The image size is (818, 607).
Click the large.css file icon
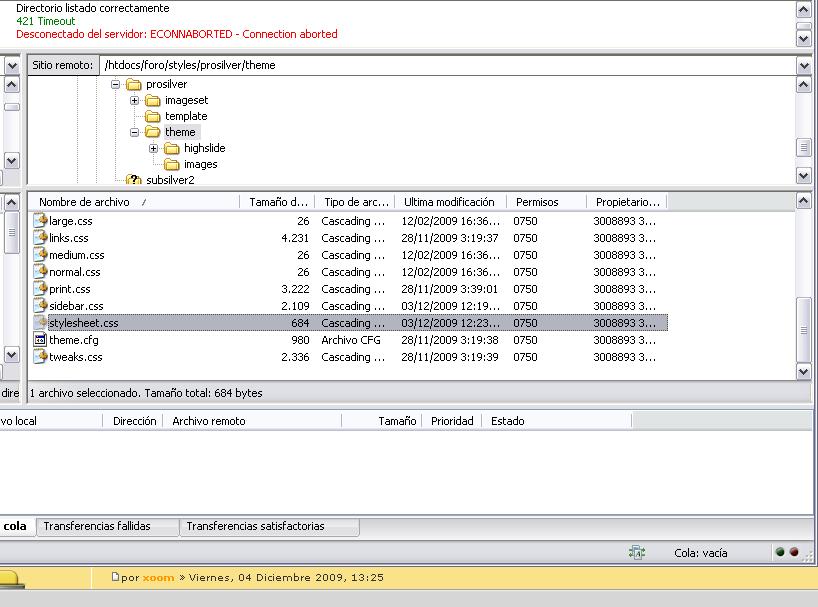40,221
